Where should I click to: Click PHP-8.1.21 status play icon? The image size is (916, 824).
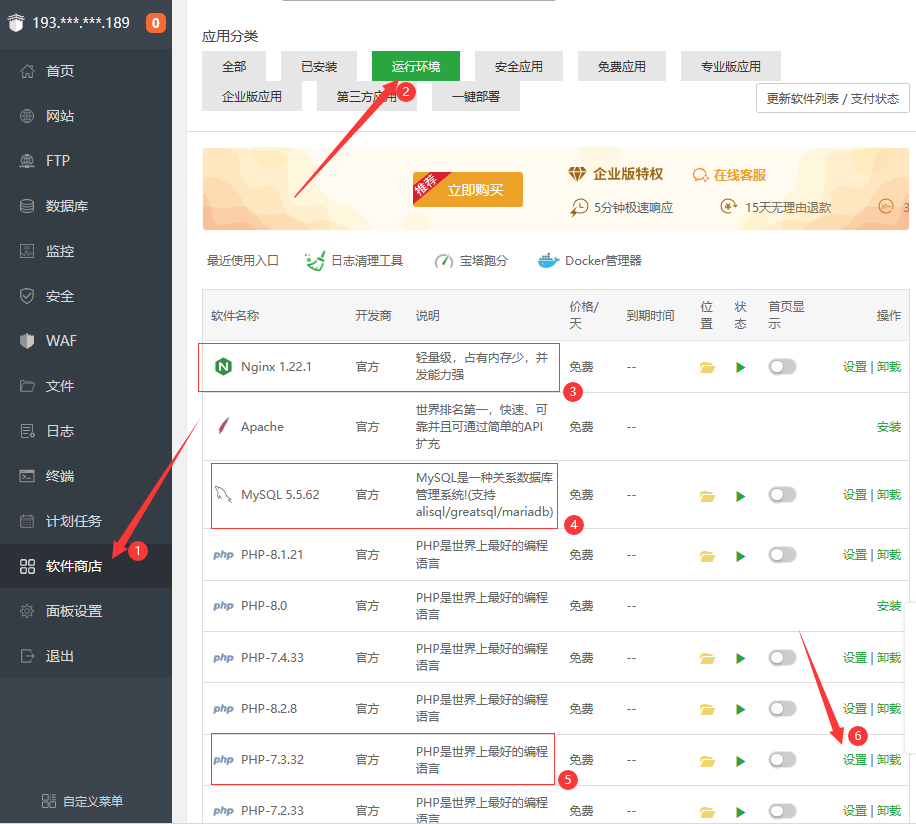[x=741, y=556]
